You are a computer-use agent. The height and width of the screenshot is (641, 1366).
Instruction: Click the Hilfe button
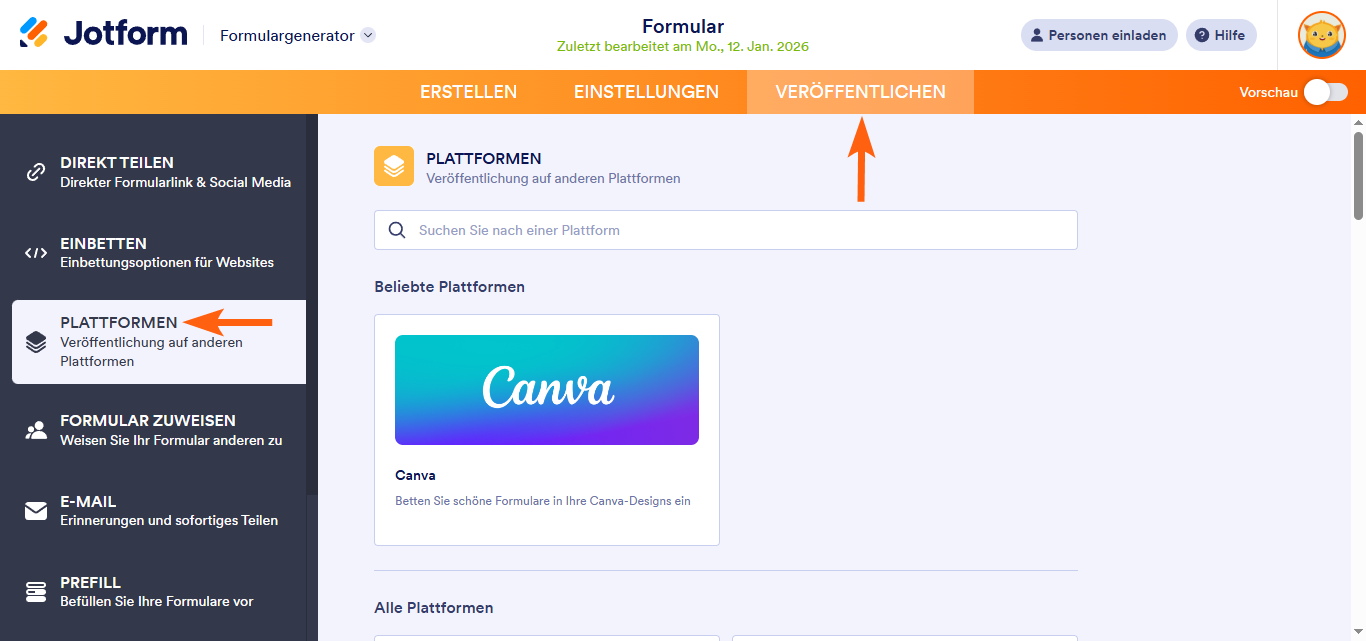point(1220,35)
